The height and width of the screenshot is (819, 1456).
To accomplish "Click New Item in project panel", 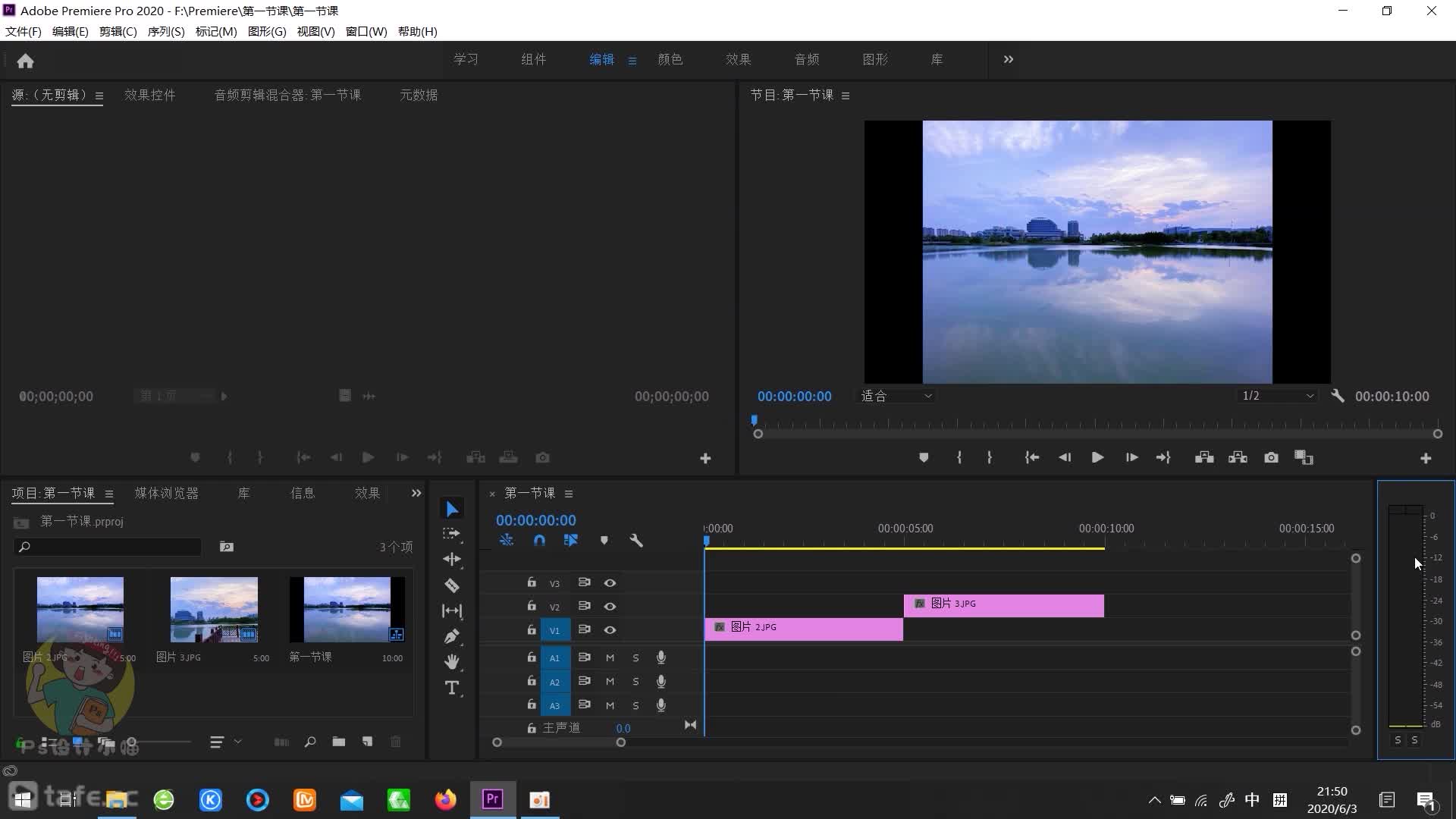I will (367, 742).
